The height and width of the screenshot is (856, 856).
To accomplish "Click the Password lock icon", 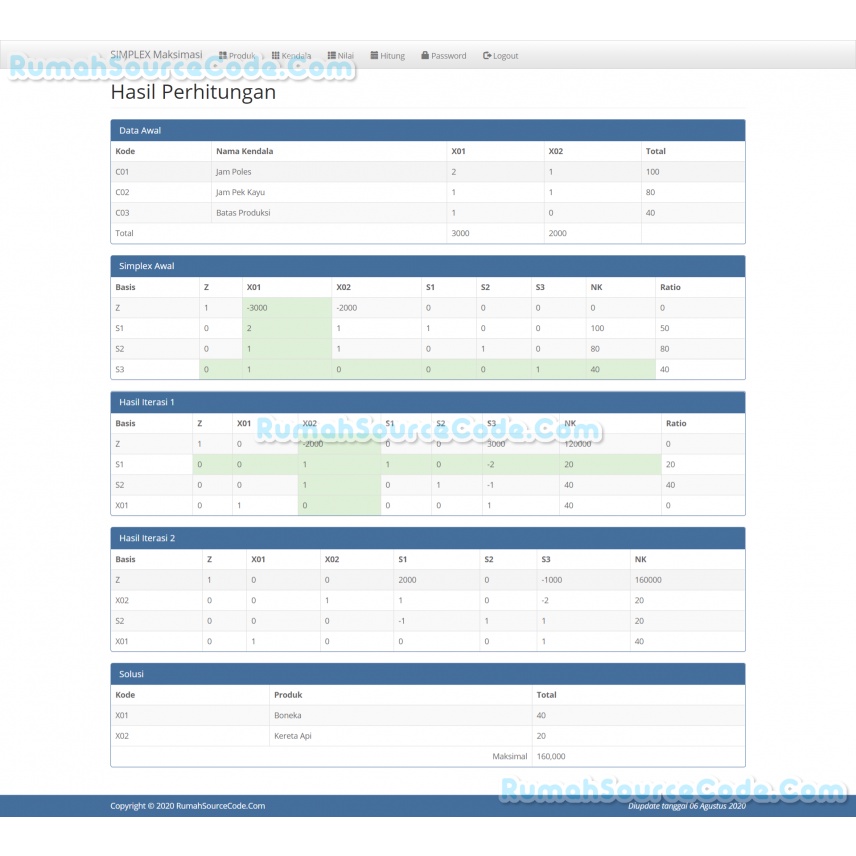I will tap(424, 55).
